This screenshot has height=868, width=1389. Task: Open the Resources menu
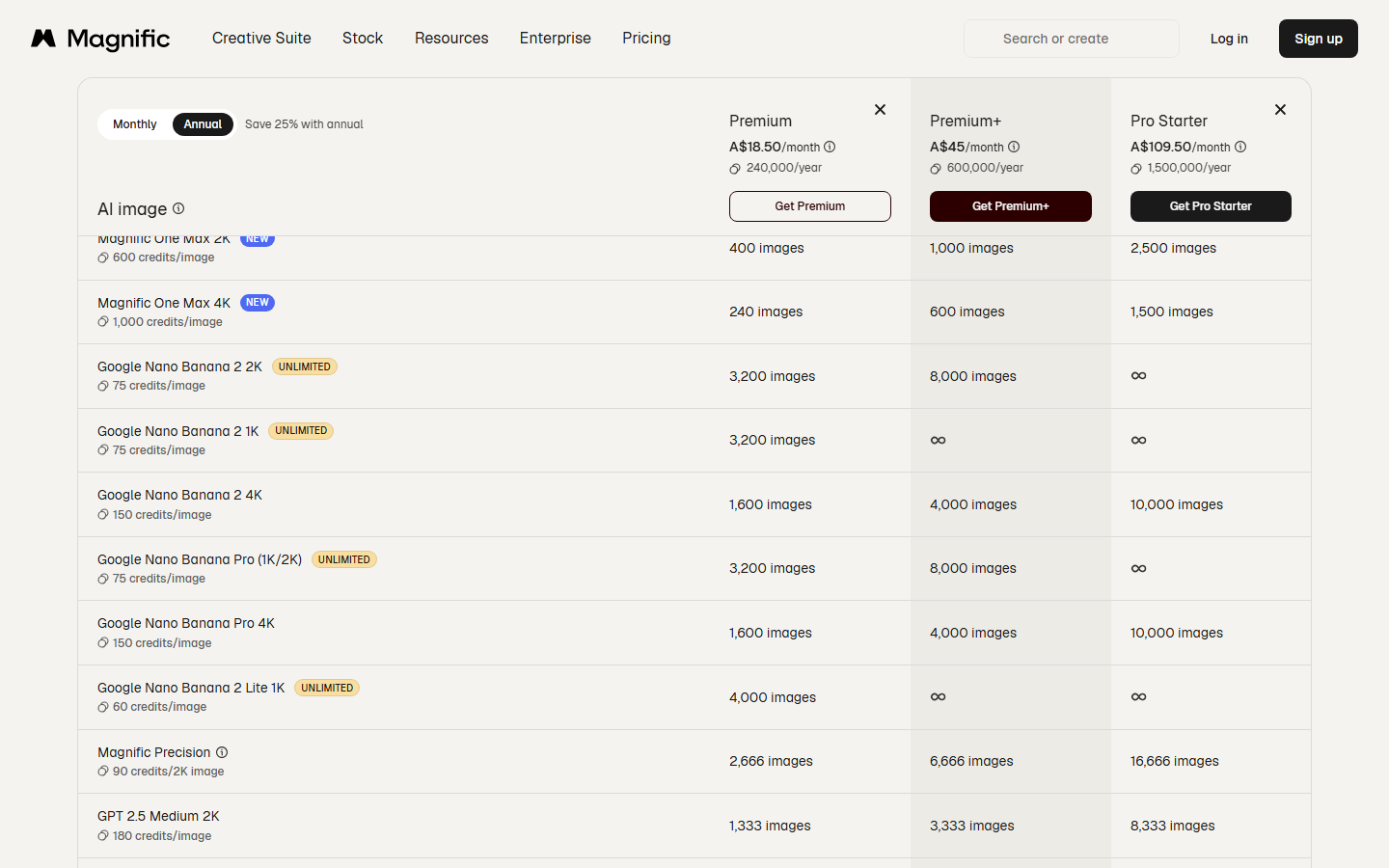451,39
